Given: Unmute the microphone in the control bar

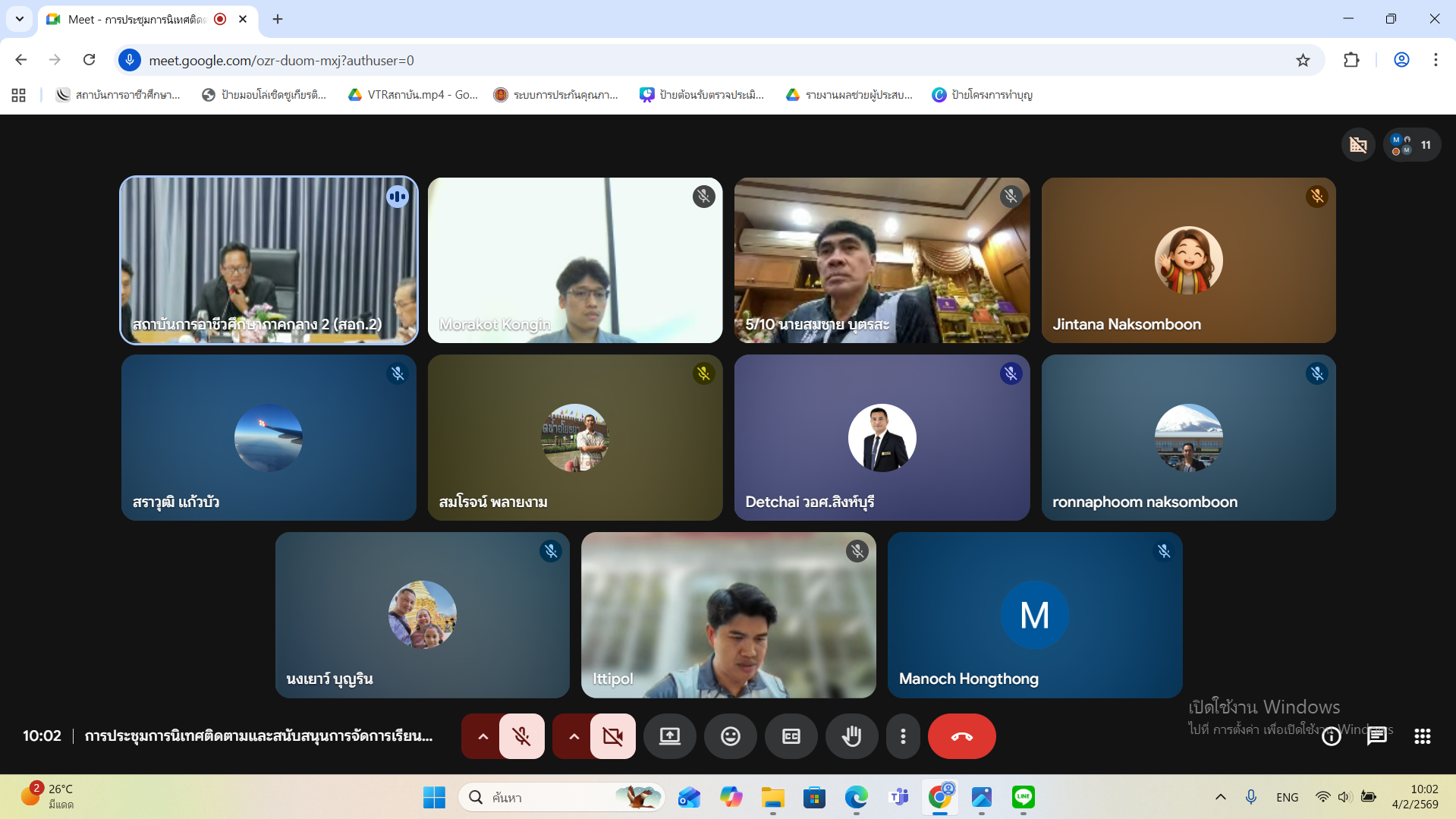Looking at the screenshot, I should click(x=521, y=736).
